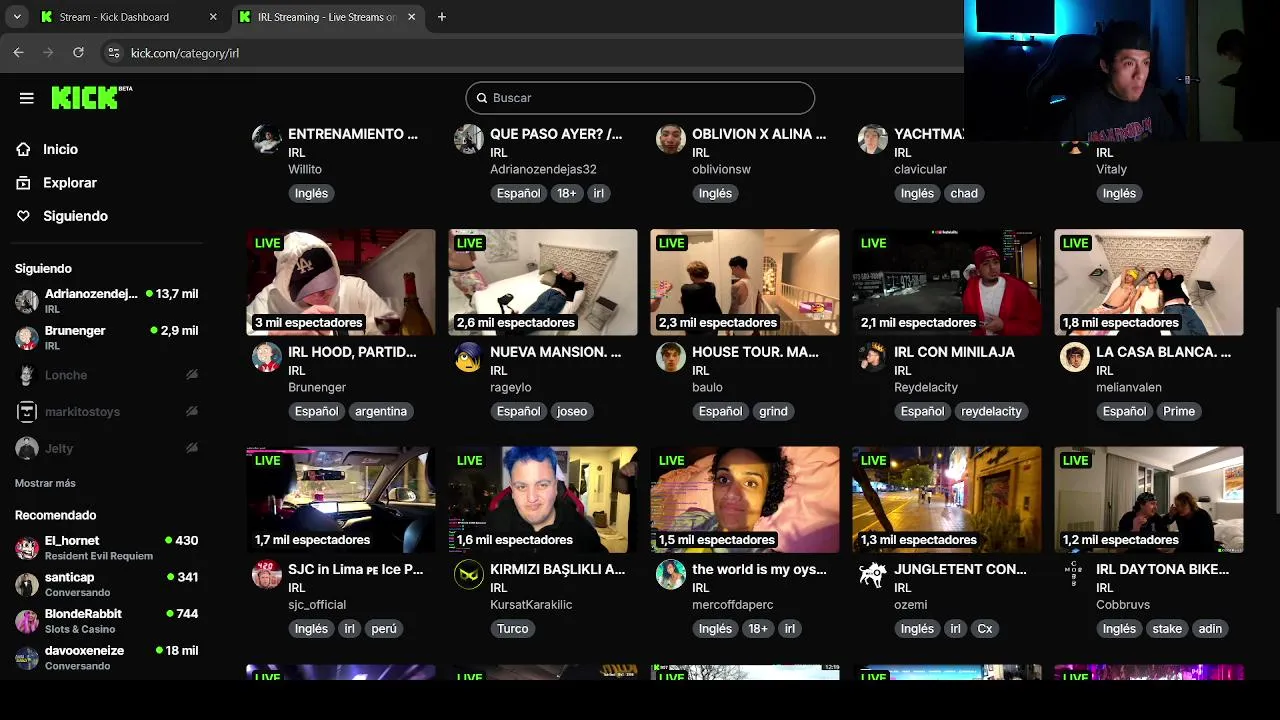The height and width of the screenshot is (720, 1280).
Task: Open JUNGLETENT CON... stream thumbnail
Action: 947,500
